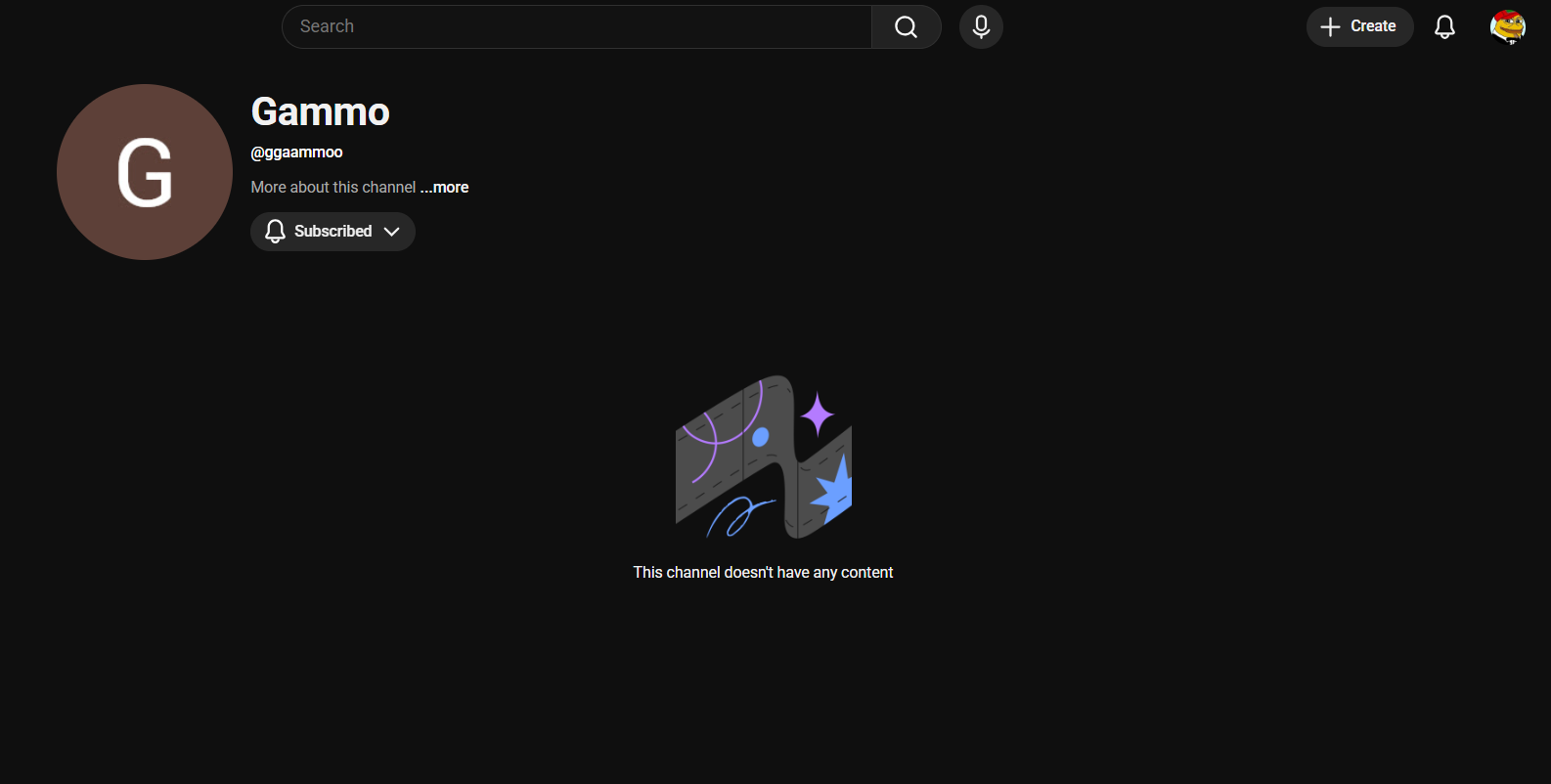Focus the Search input field
1551x784 pixels.
[577, 27]
